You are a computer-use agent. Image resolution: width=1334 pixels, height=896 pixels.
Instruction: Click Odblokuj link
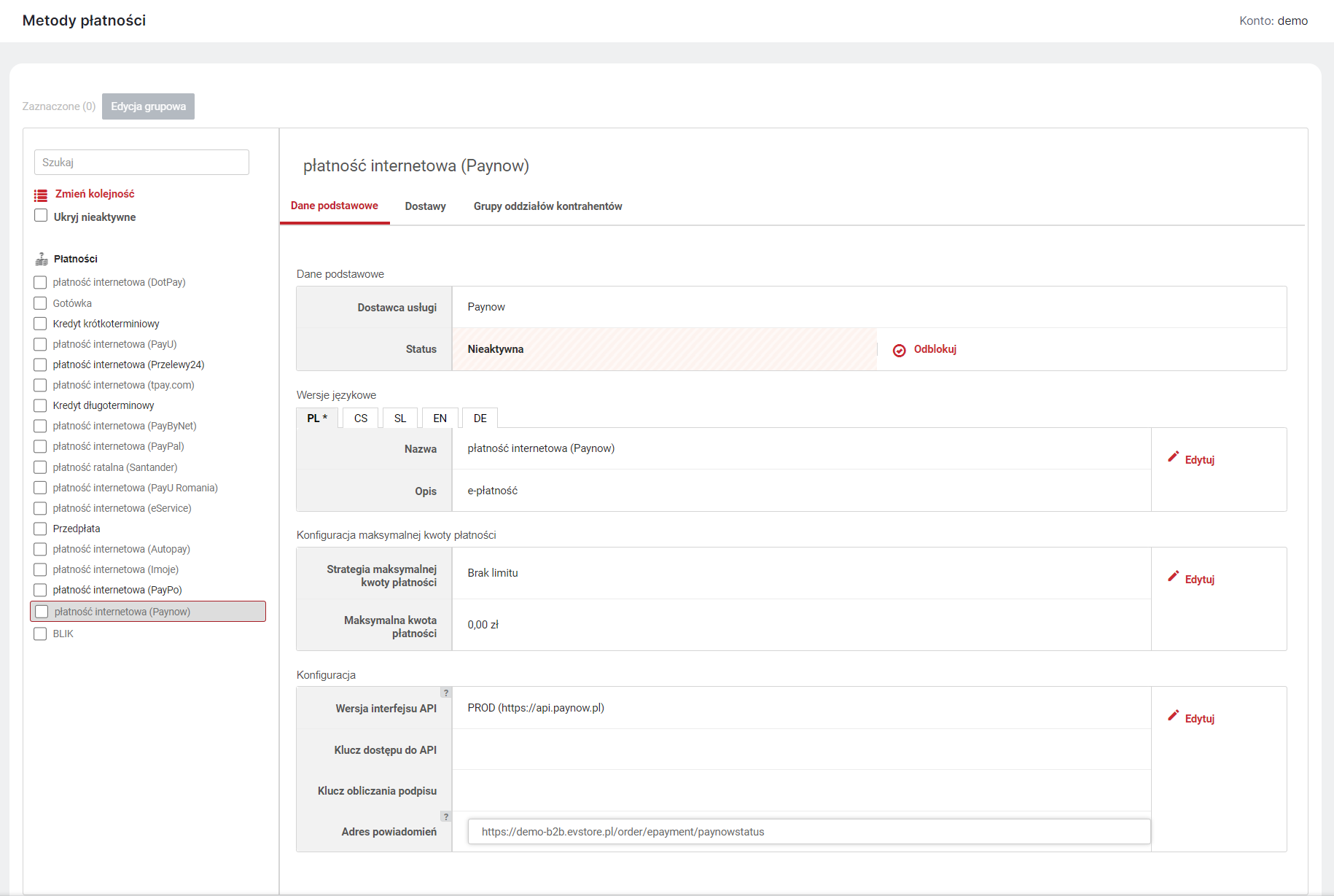935,349
